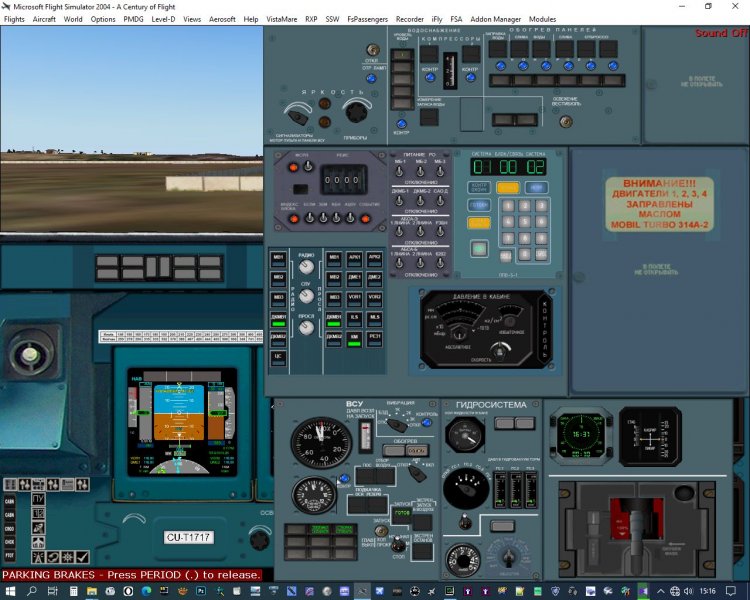Toggle the МБ-1 power switch
750x600 pixels.
400,172
